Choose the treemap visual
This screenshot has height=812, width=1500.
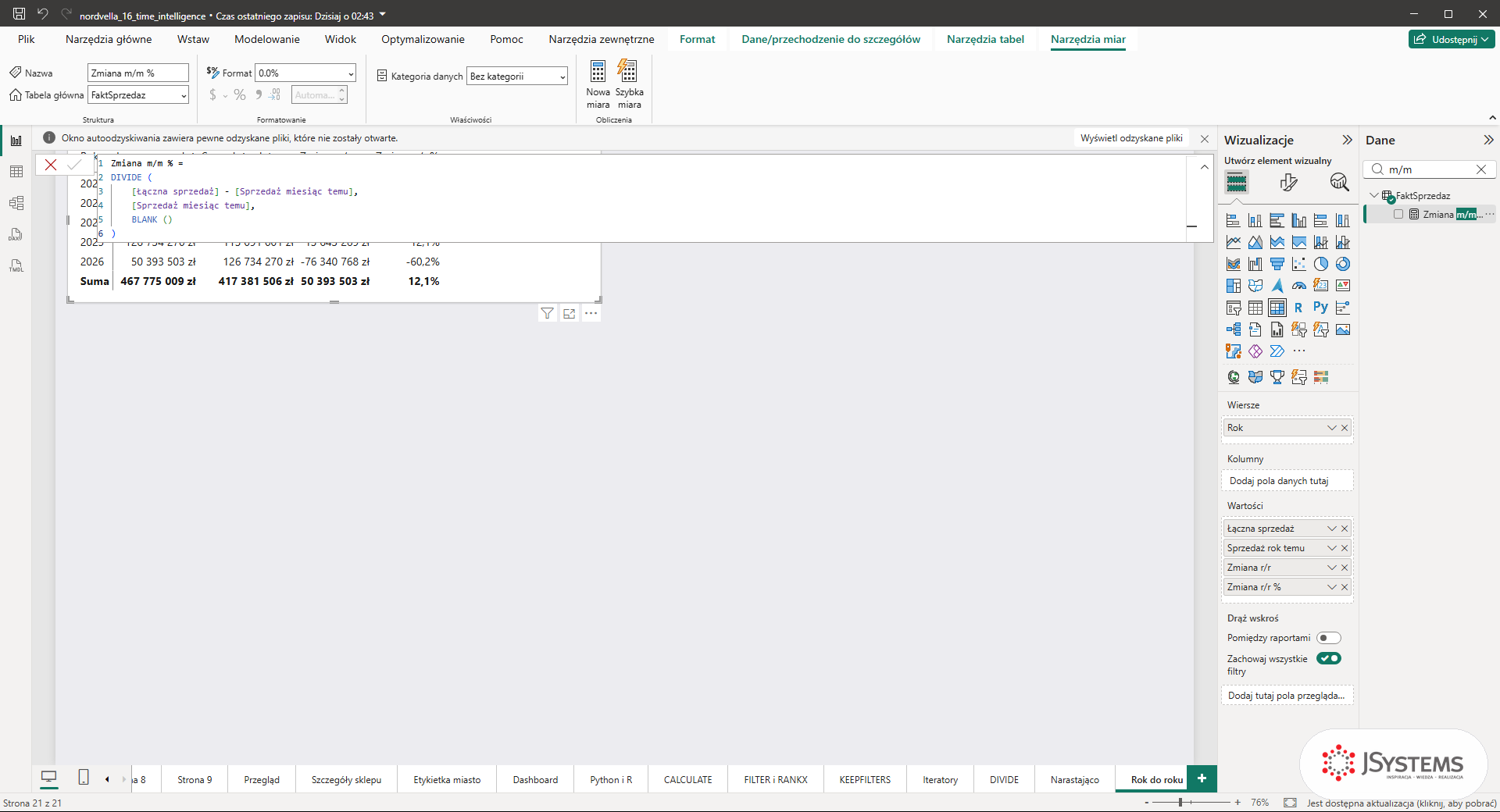(x=1234, y=286)
